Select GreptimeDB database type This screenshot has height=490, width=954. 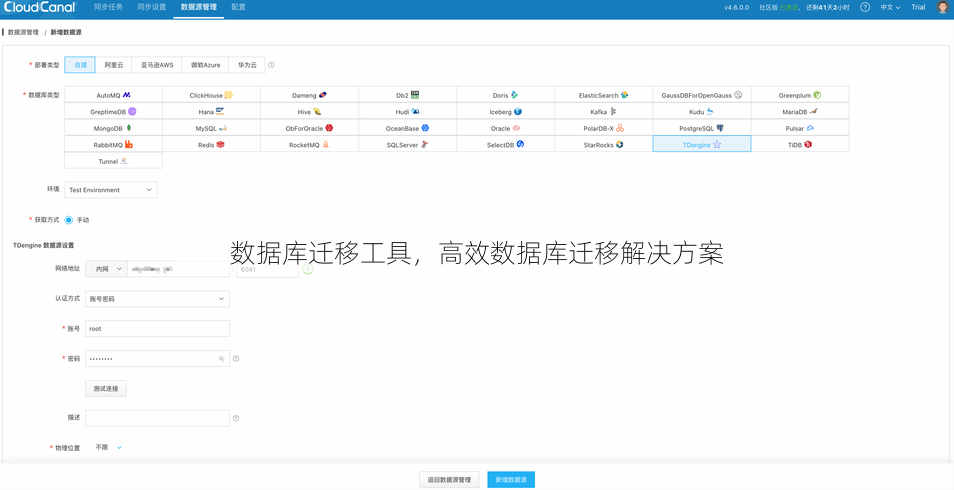click(x=113, y=111)
